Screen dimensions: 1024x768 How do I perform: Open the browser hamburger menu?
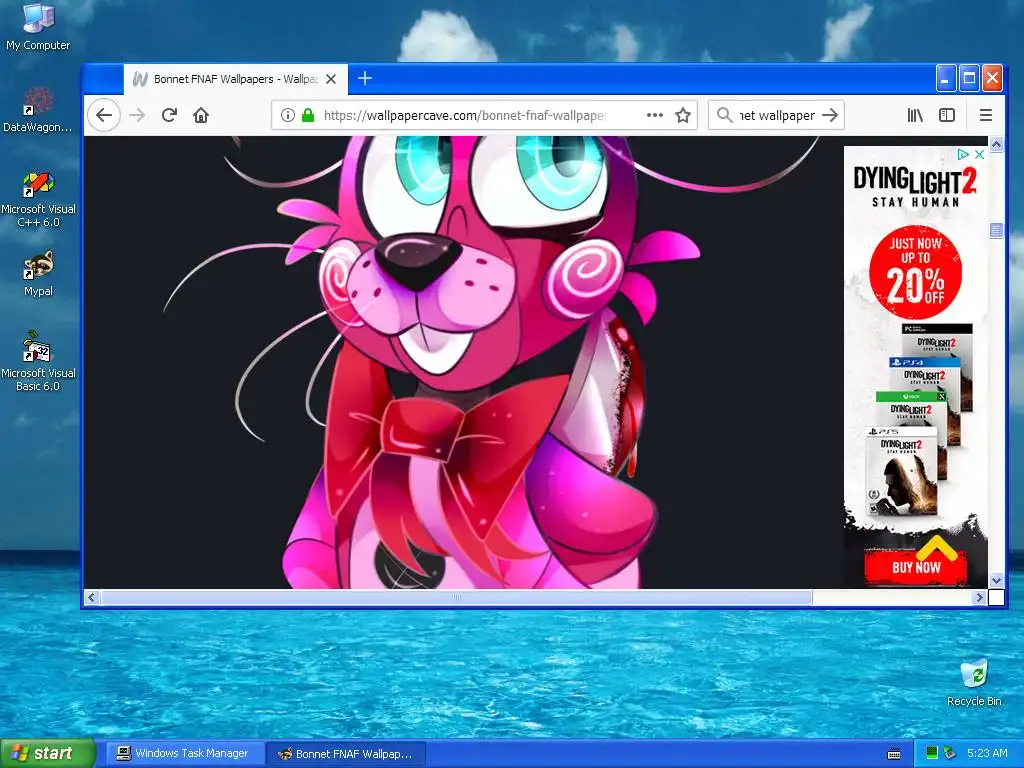[x=986, y=116]
